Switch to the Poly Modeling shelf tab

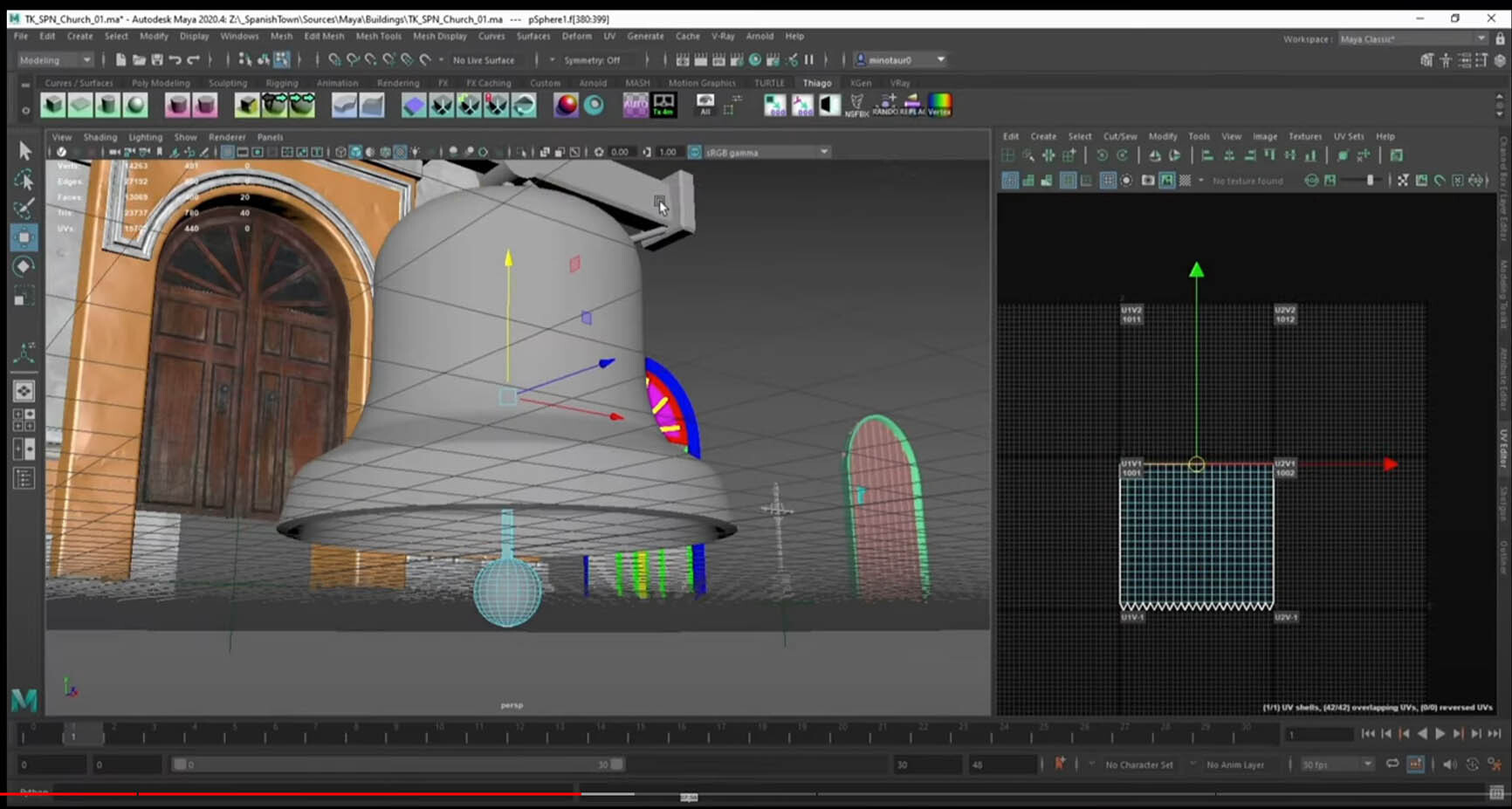pyautogui.click(x=161, y=84)
